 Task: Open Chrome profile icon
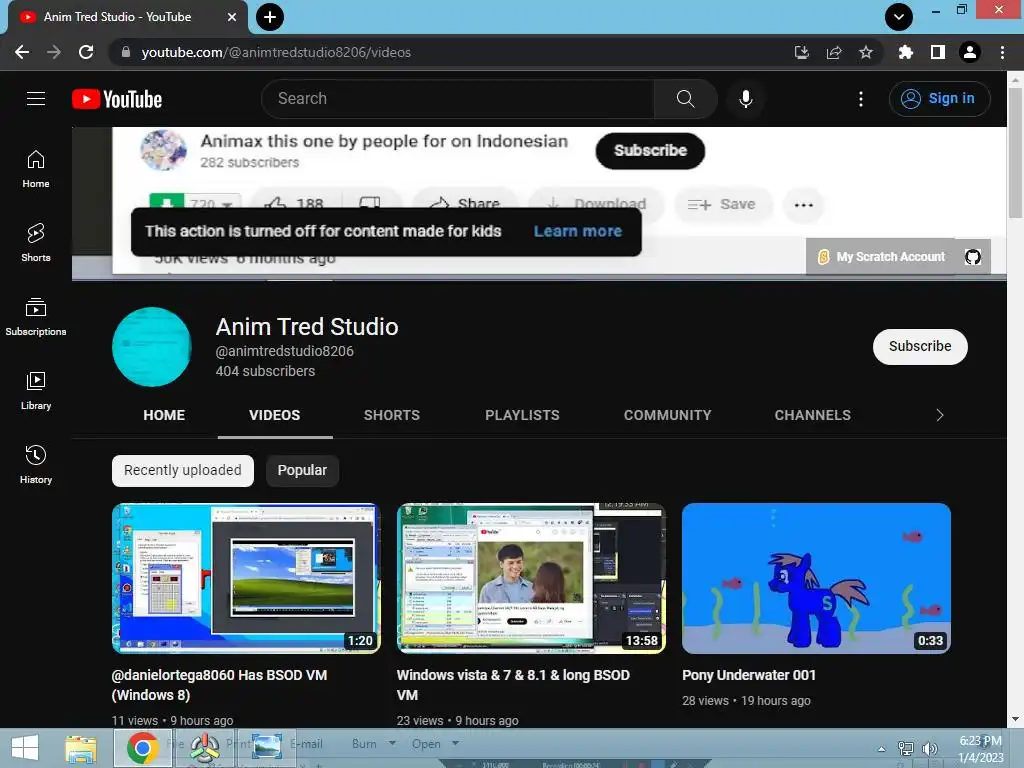coord(970,52)
